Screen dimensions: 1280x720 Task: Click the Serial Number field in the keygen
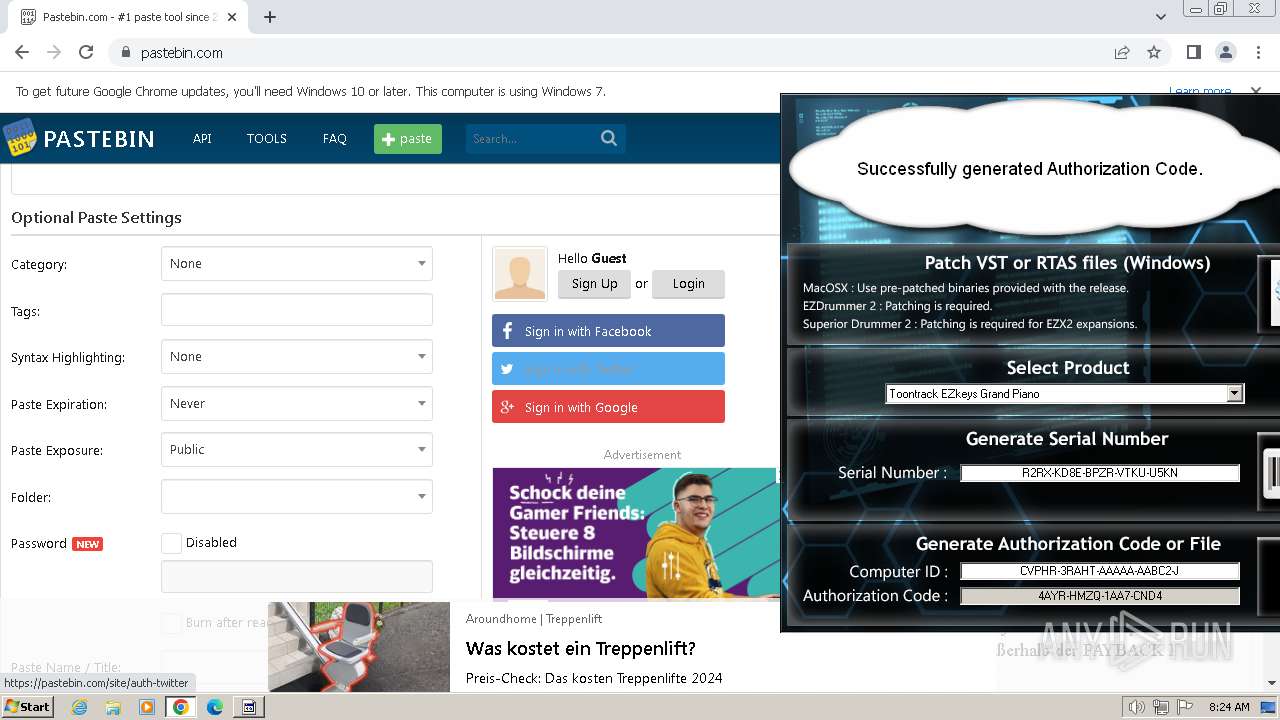click(x=1100, y=473)
